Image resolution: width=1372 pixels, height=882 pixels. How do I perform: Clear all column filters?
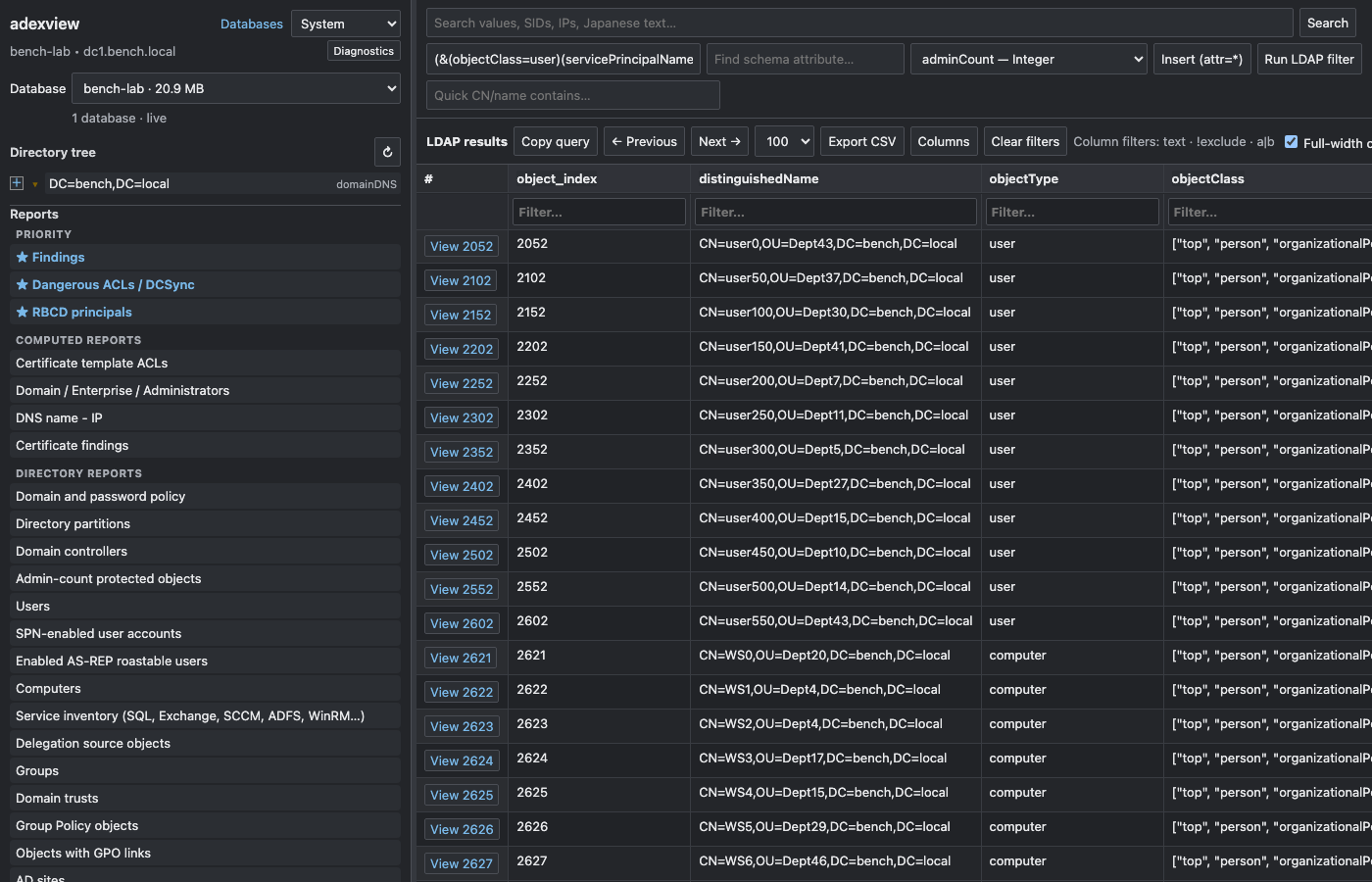(1025, 141)
